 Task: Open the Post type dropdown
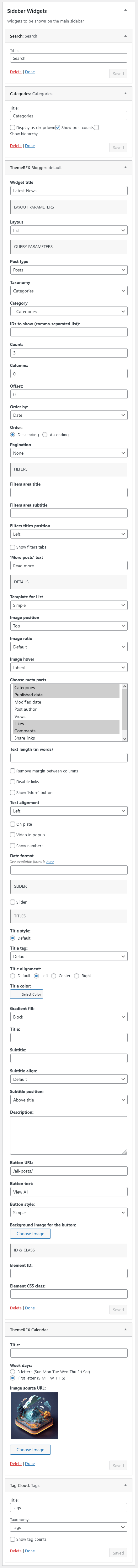coord(68,270)
